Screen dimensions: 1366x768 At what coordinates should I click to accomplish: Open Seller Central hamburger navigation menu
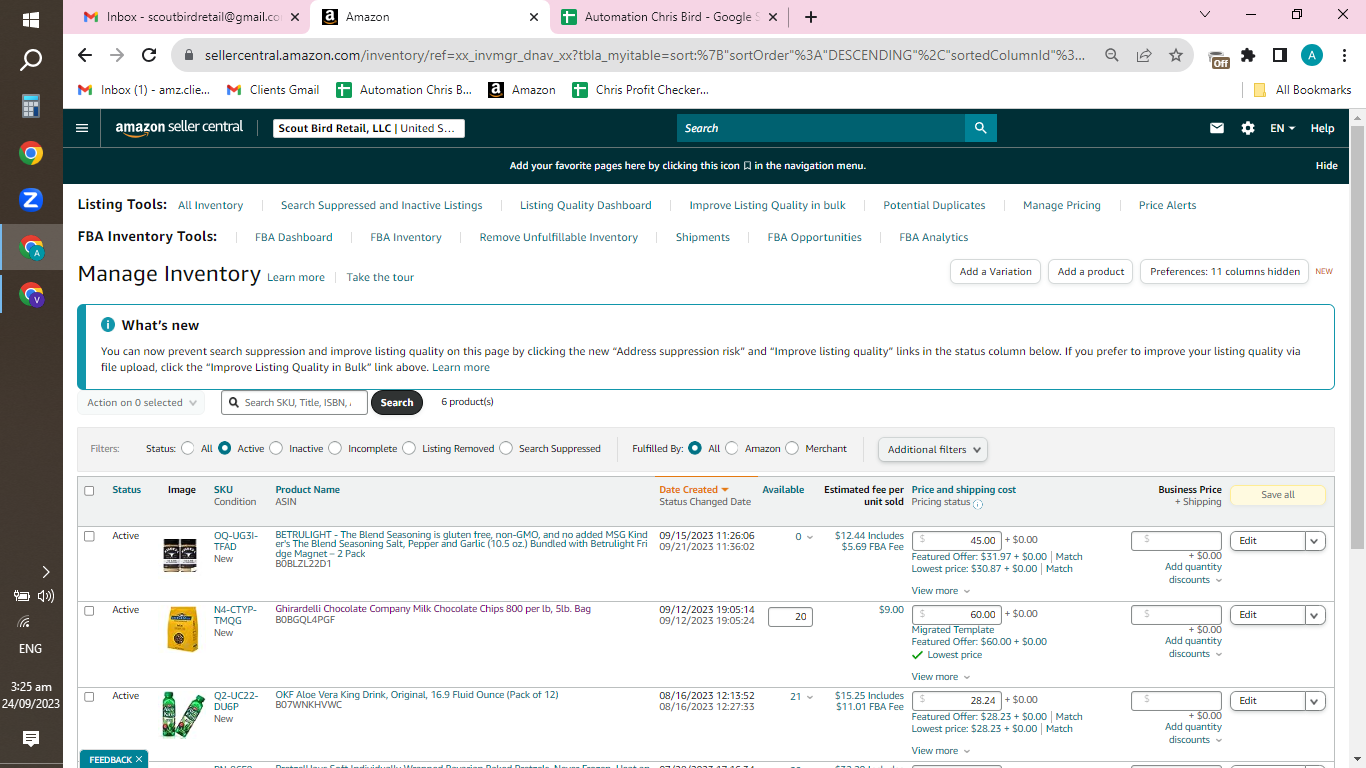pyautogui.click(x=82, y=128)
